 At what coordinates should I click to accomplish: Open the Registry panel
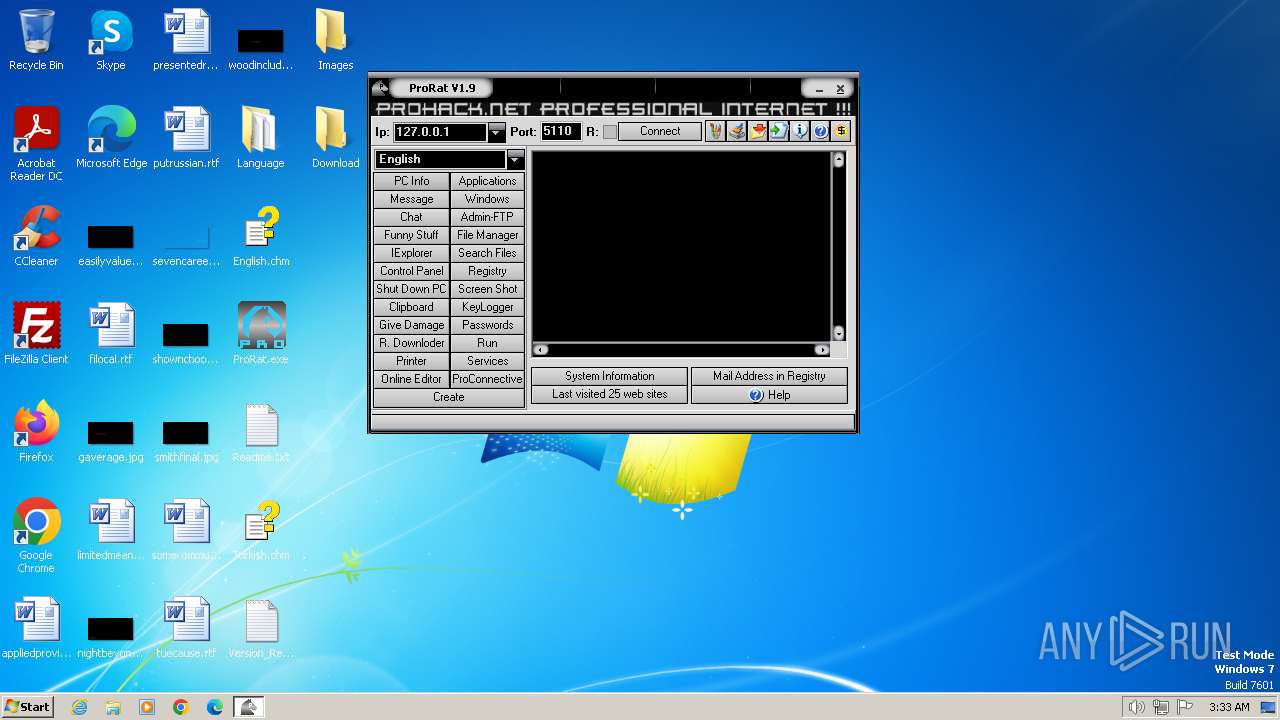point(487,271)
